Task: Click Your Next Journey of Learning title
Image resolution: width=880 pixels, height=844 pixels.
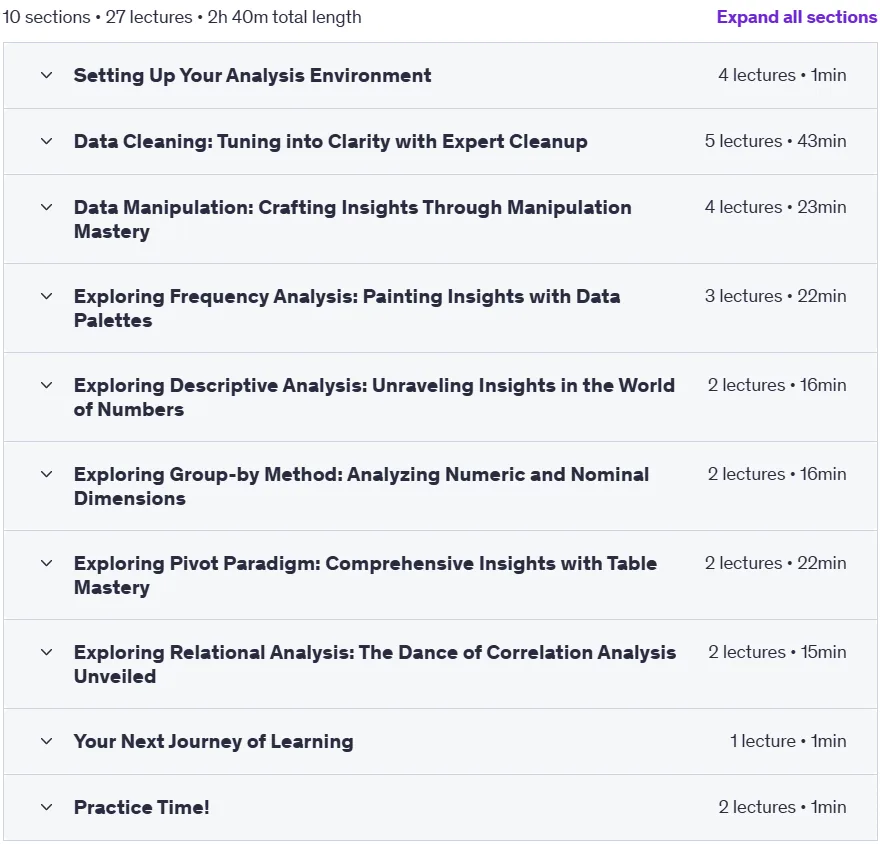Action: 213,741
